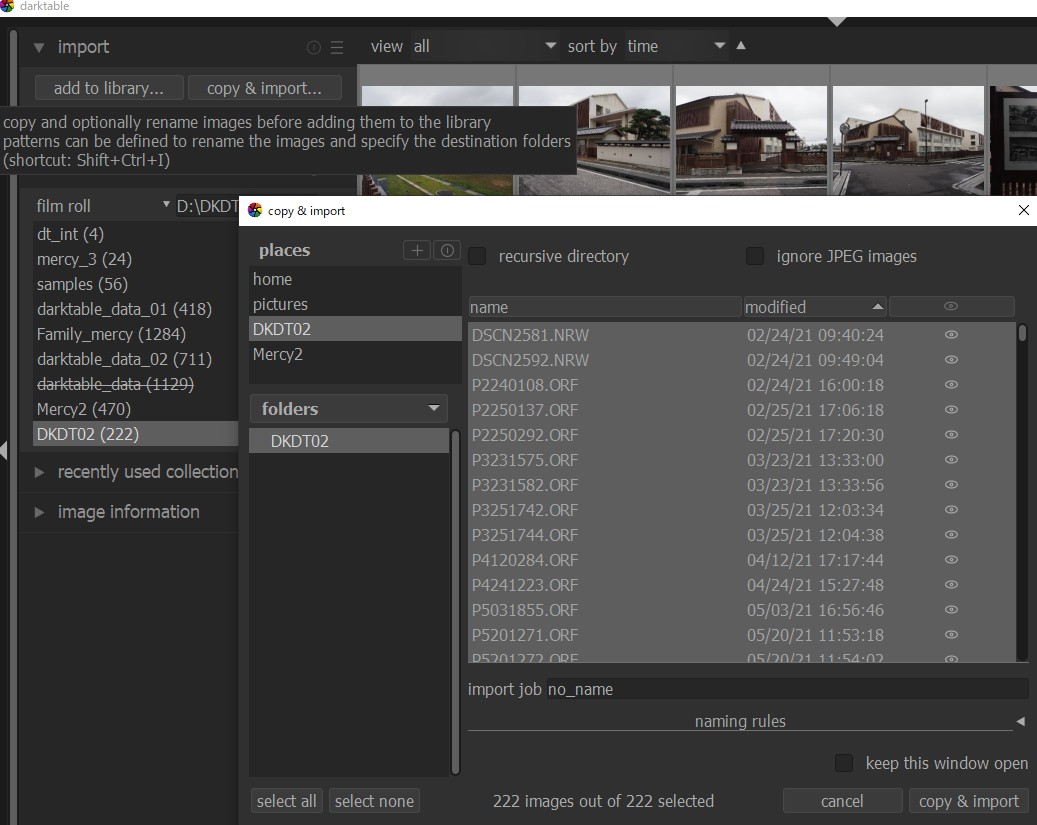Viewport: 1037px width, 825px height.
Task: Add a new place with plus icon
Action: tap(417, 250)
